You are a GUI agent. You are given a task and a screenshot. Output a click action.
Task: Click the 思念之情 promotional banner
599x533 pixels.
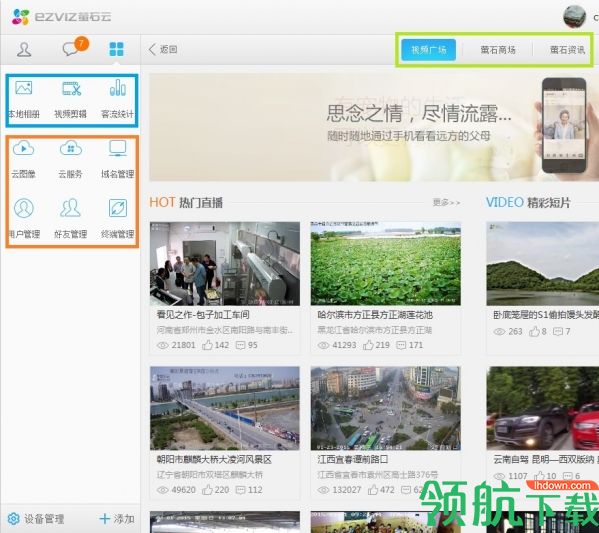374,127
